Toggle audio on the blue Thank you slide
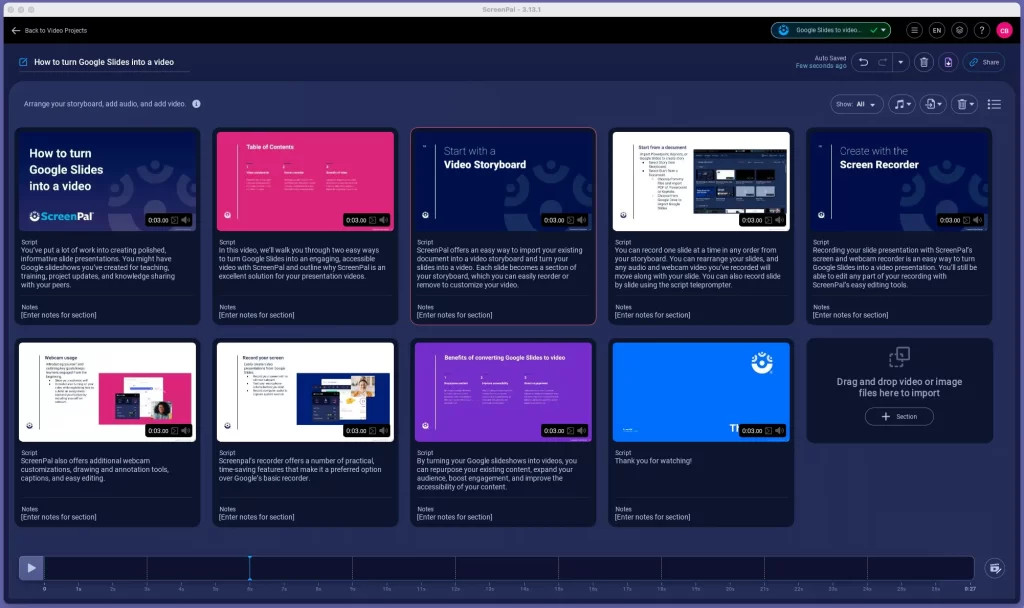Viewport: 1024px width, 608px height. 780,430
